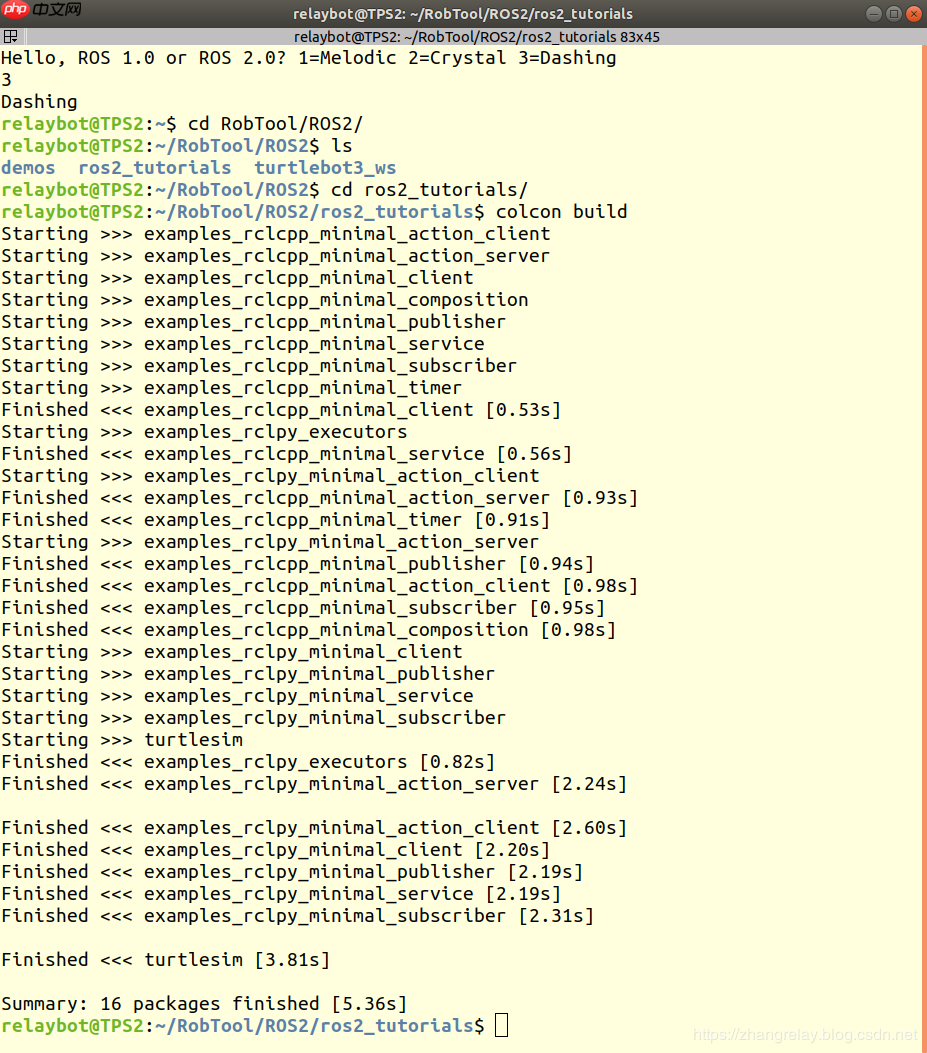927x1053 pixels.
Task: Click the turtlebot3_ws directory name
Action: coord(325,168)
